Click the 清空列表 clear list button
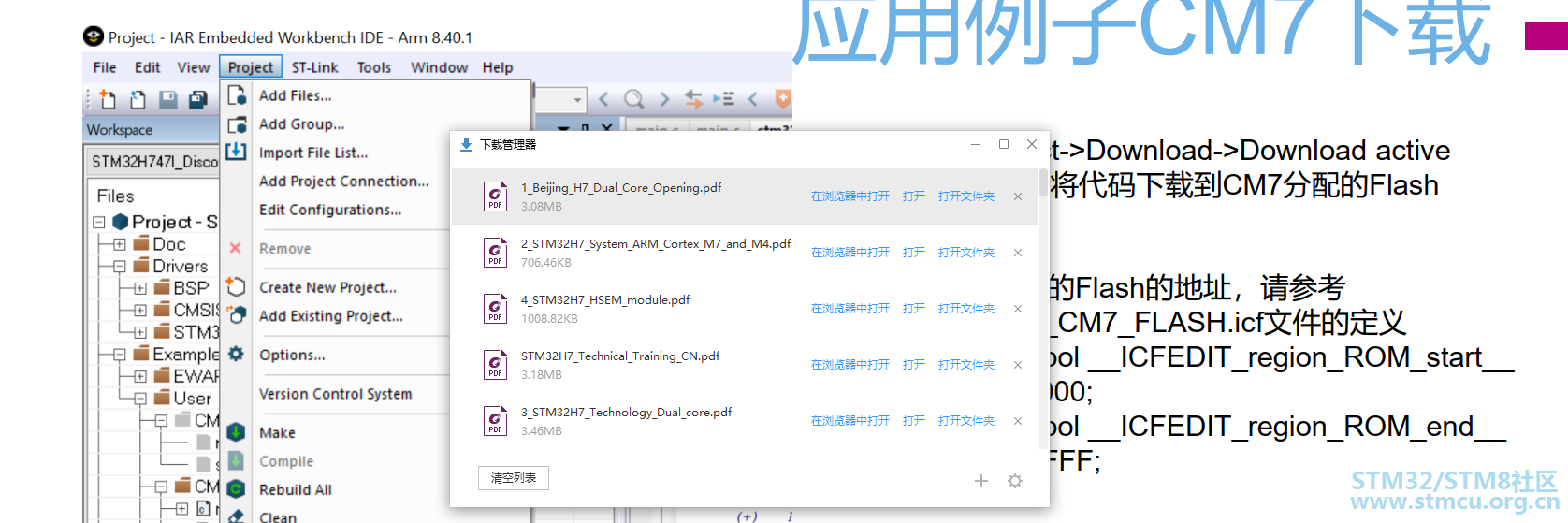Viewport: 1568px width, 523px height. pyautogui.click(x=514, y=478)
